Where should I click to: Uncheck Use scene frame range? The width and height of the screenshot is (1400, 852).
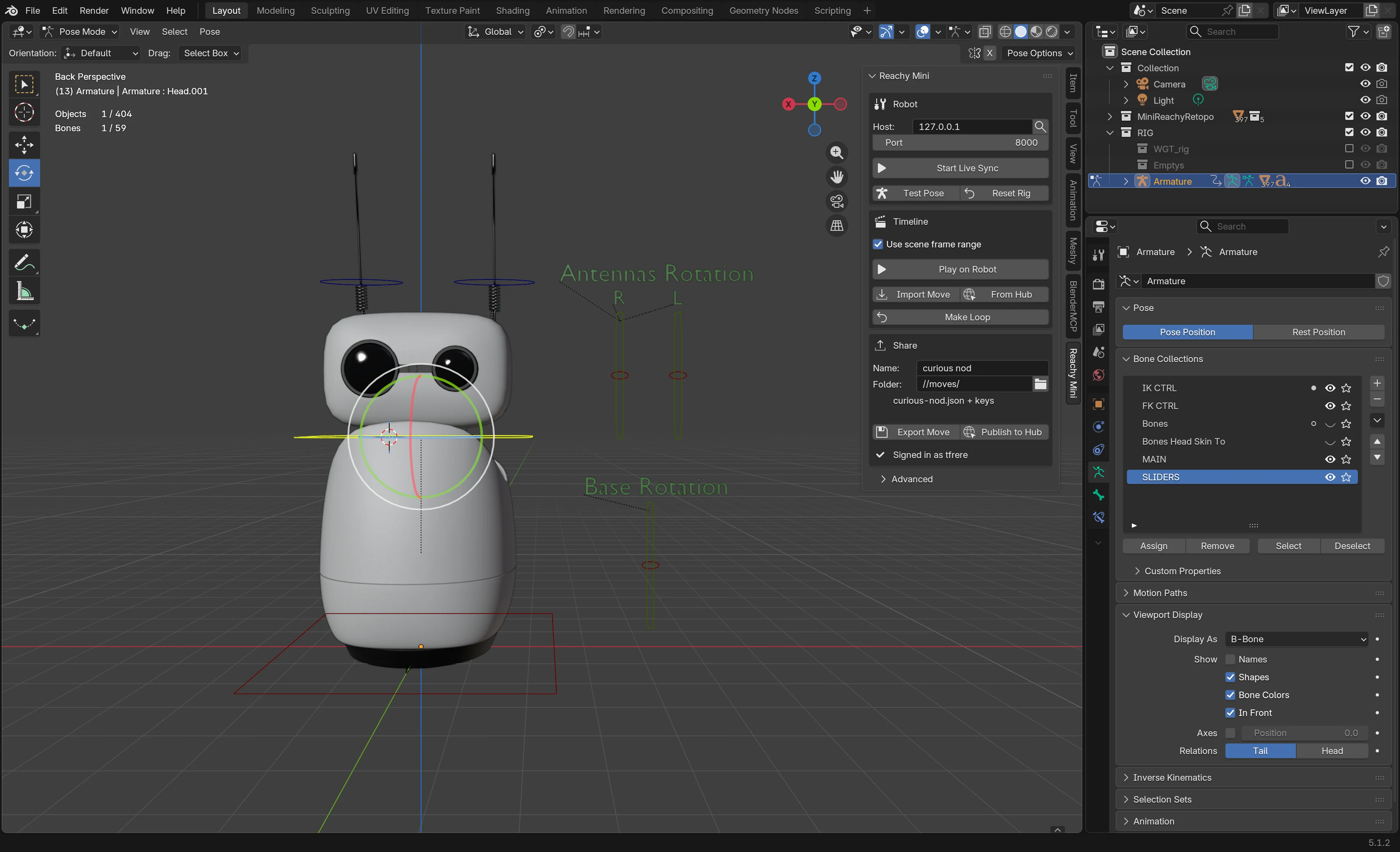pyautogui.click(x=878, y=244)
